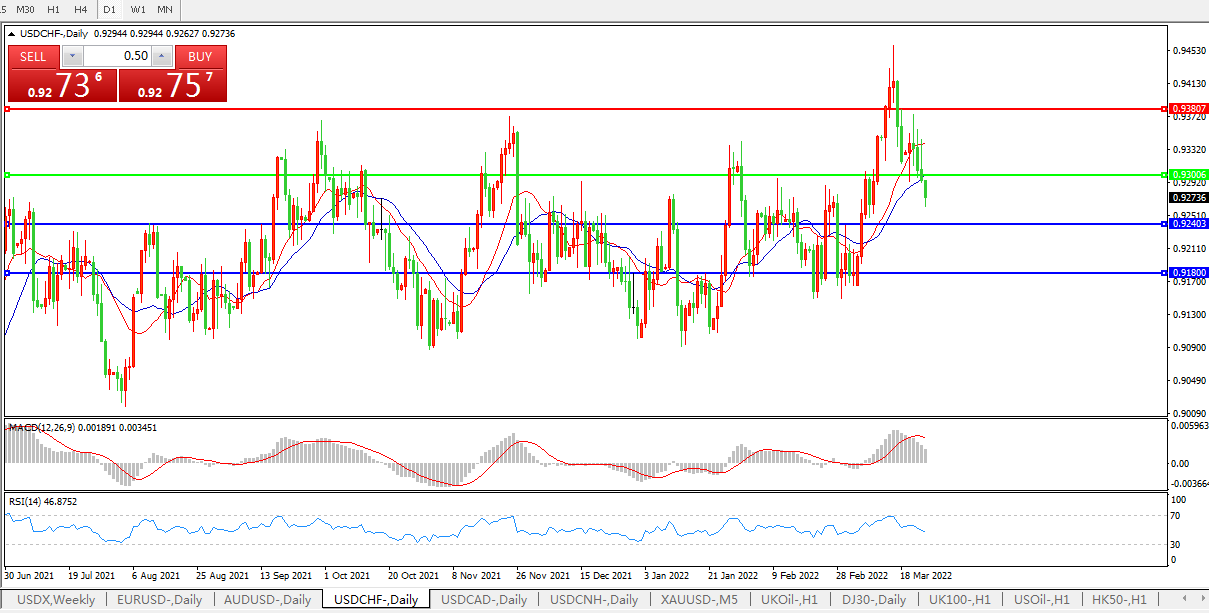Switch the chart to the M30 timeframe
Viewport: 1209px width, 613px height.
[x=26, y=9]
